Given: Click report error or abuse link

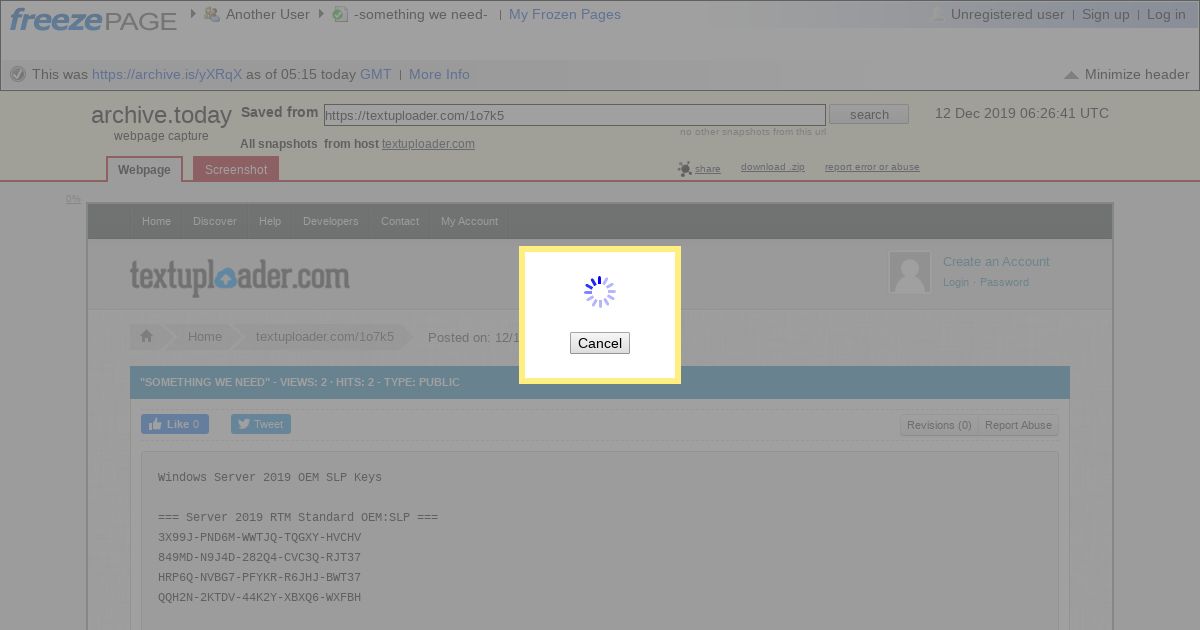Looking at the screenshot, I should (872, 167).
